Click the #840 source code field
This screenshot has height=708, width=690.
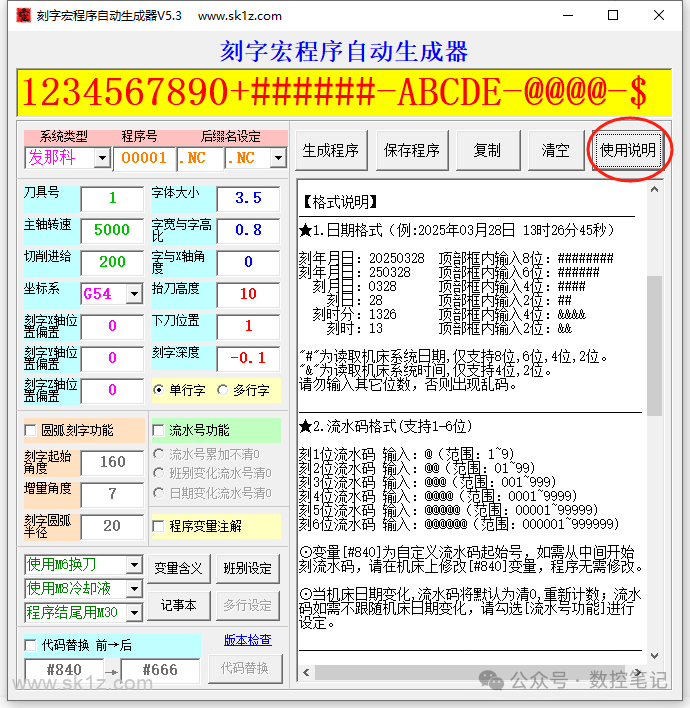pos(64,671)
